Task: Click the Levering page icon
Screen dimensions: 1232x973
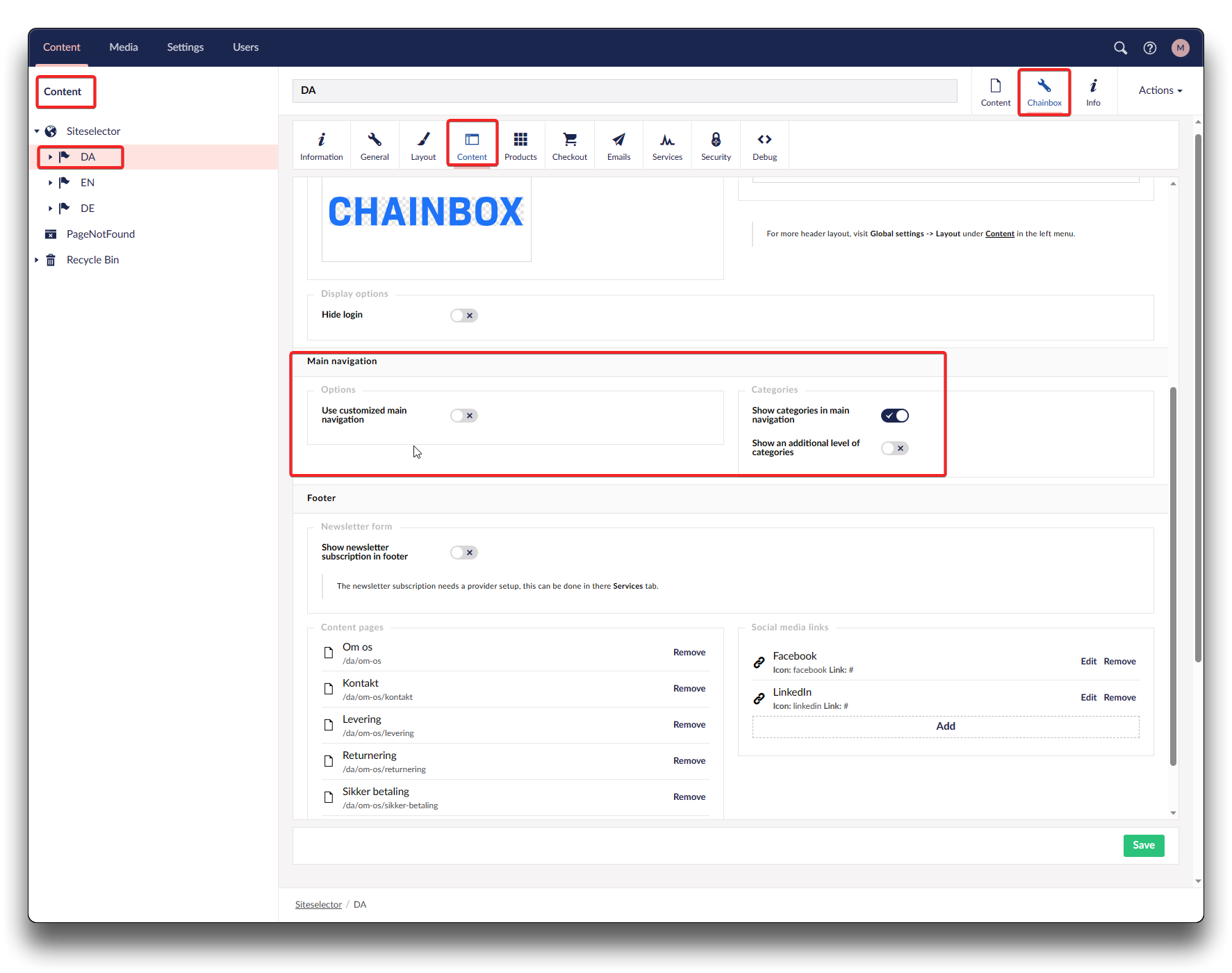Action: [329, 726]
